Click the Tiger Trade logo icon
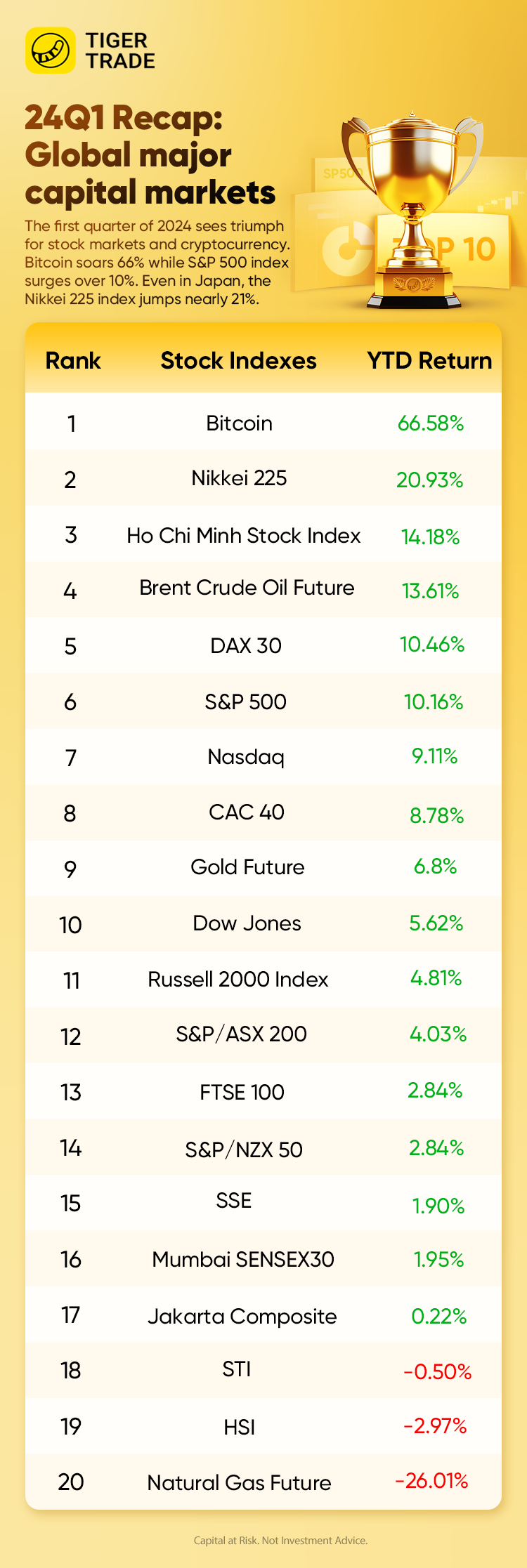 [50, 51]
